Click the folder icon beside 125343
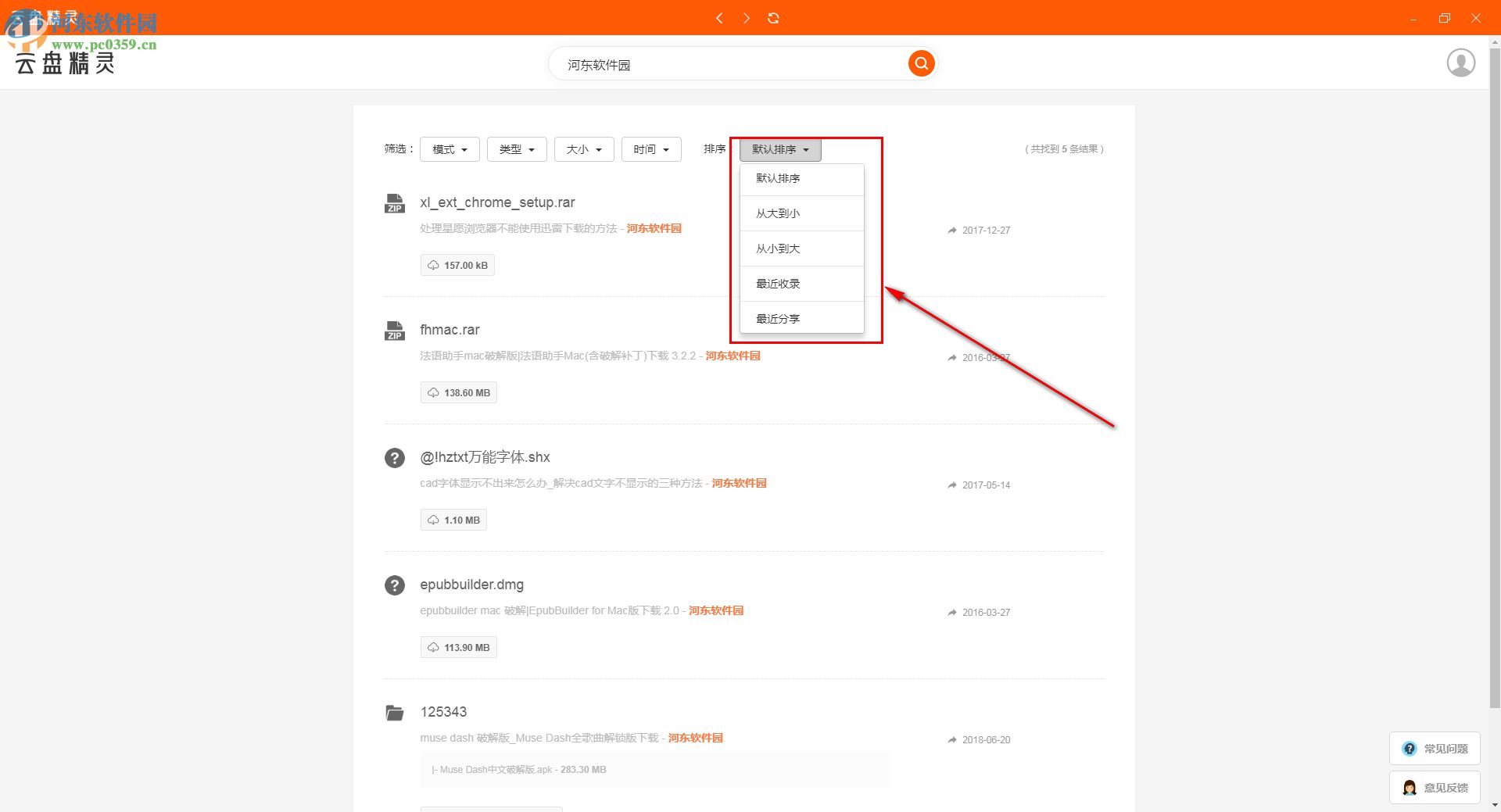Image resolution: width=1501 pixels, height=812 pixels. point(394,712)
